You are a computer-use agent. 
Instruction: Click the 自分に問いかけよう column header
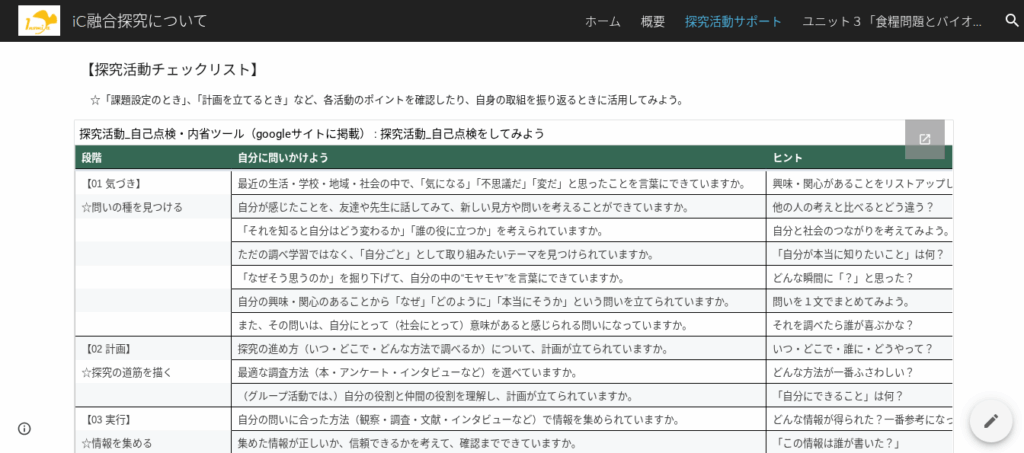click(283, 158)
